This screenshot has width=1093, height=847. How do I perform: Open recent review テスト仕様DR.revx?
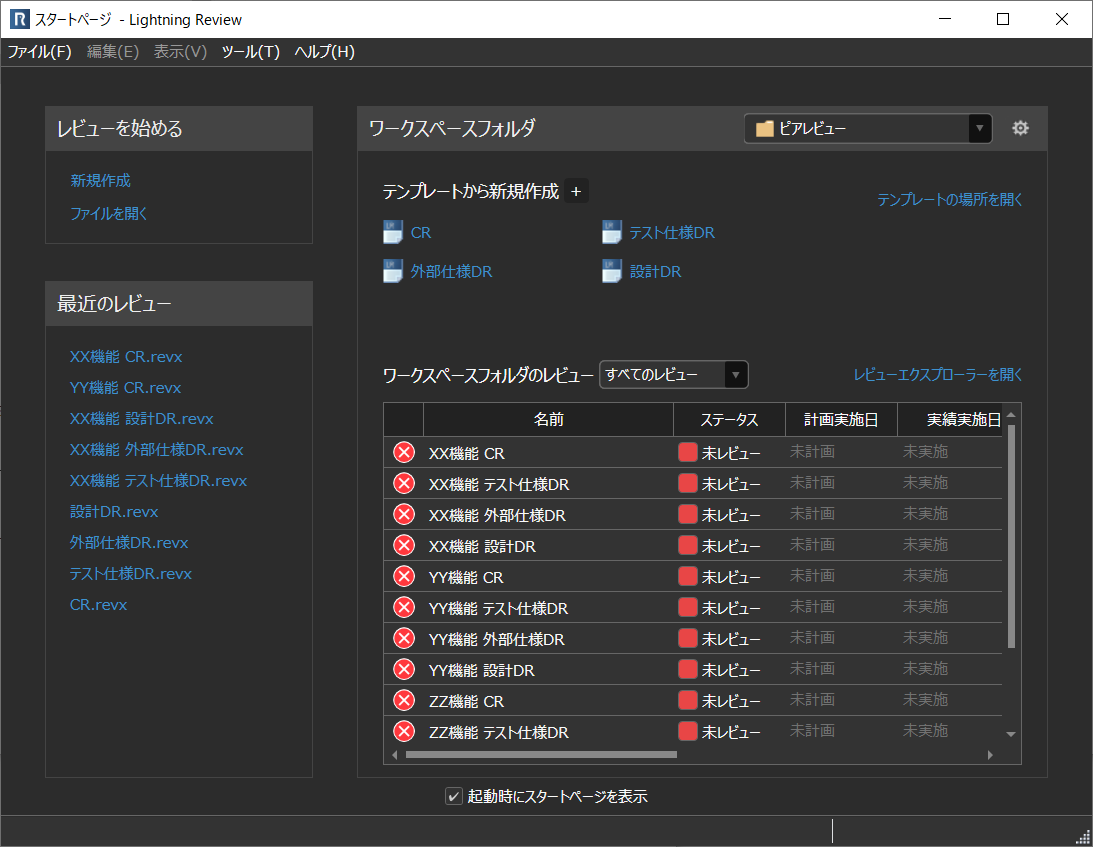131,573
